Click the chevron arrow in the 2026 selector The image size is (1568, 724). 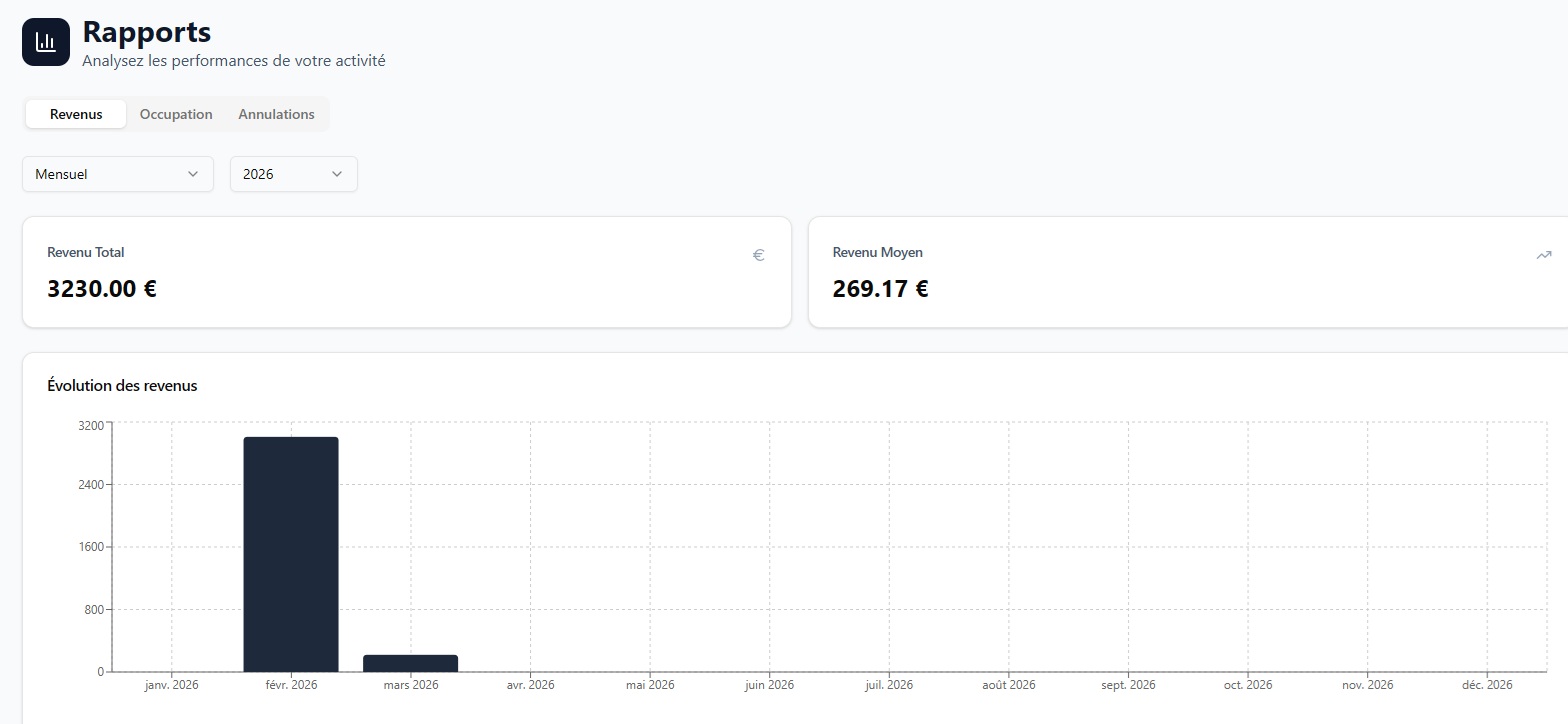(337, 174)
